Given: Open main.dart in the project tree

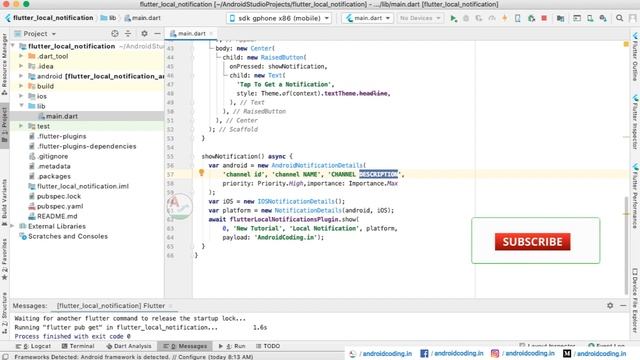Looking at the screenshot, I should coord(62,116).
